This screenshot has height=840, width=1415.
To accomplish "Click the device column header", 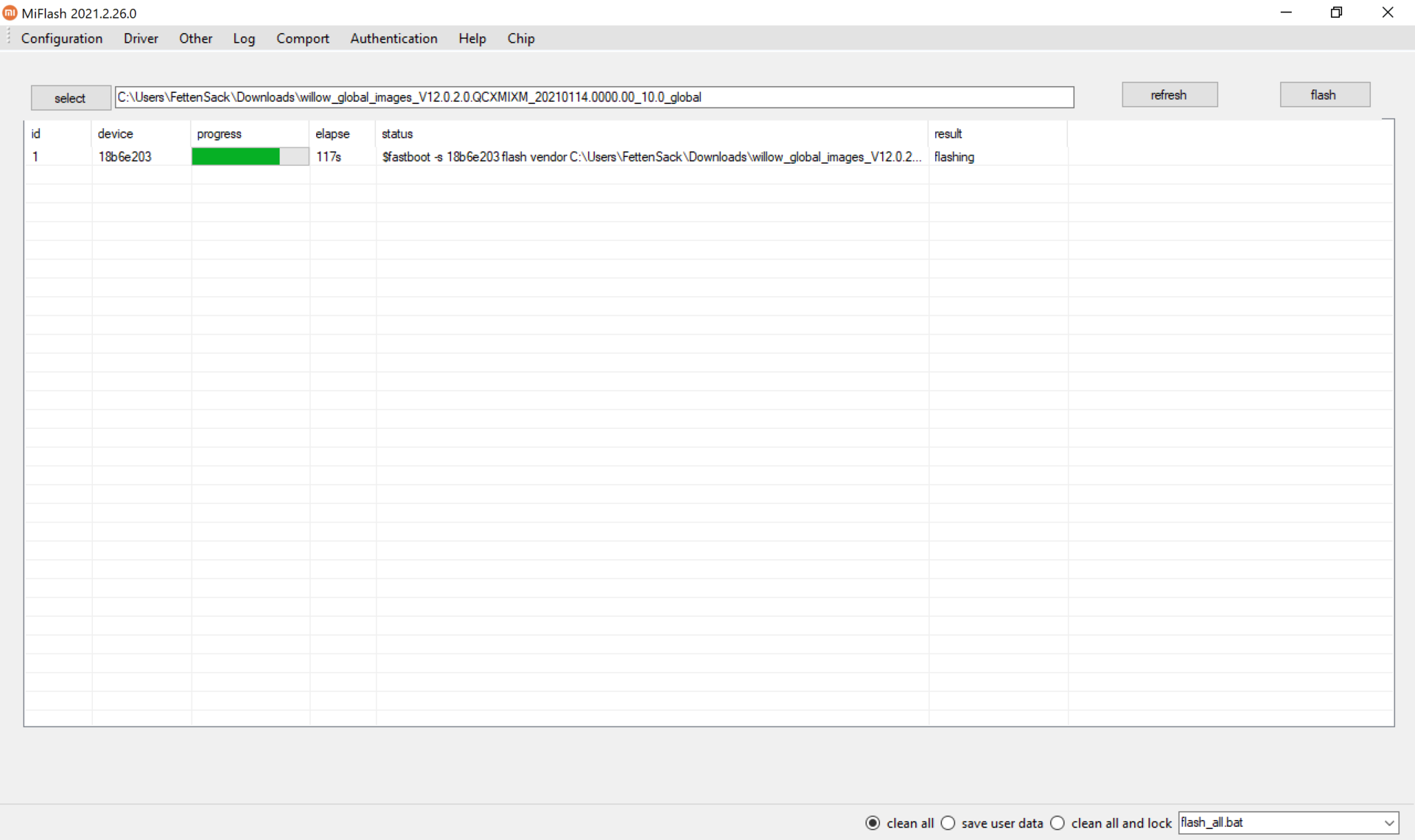I will click(x=141, y=133).
